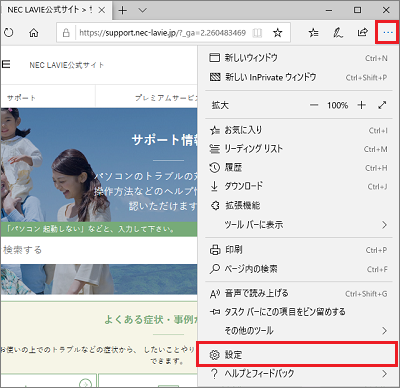Select 印刷 print menu item
This screenshot has height=388, width=400.
(297, 250)
